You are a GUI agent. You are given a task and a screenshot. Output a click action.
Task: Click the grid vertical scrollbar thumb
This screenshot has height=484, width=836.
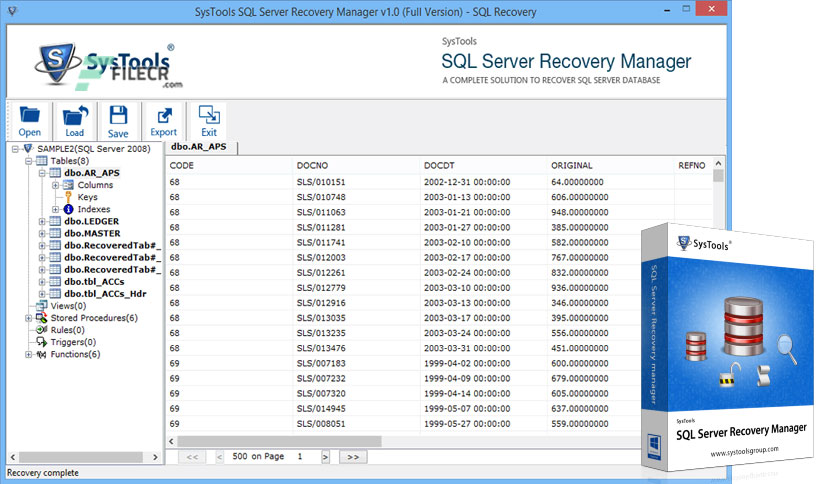coord(718,176)
